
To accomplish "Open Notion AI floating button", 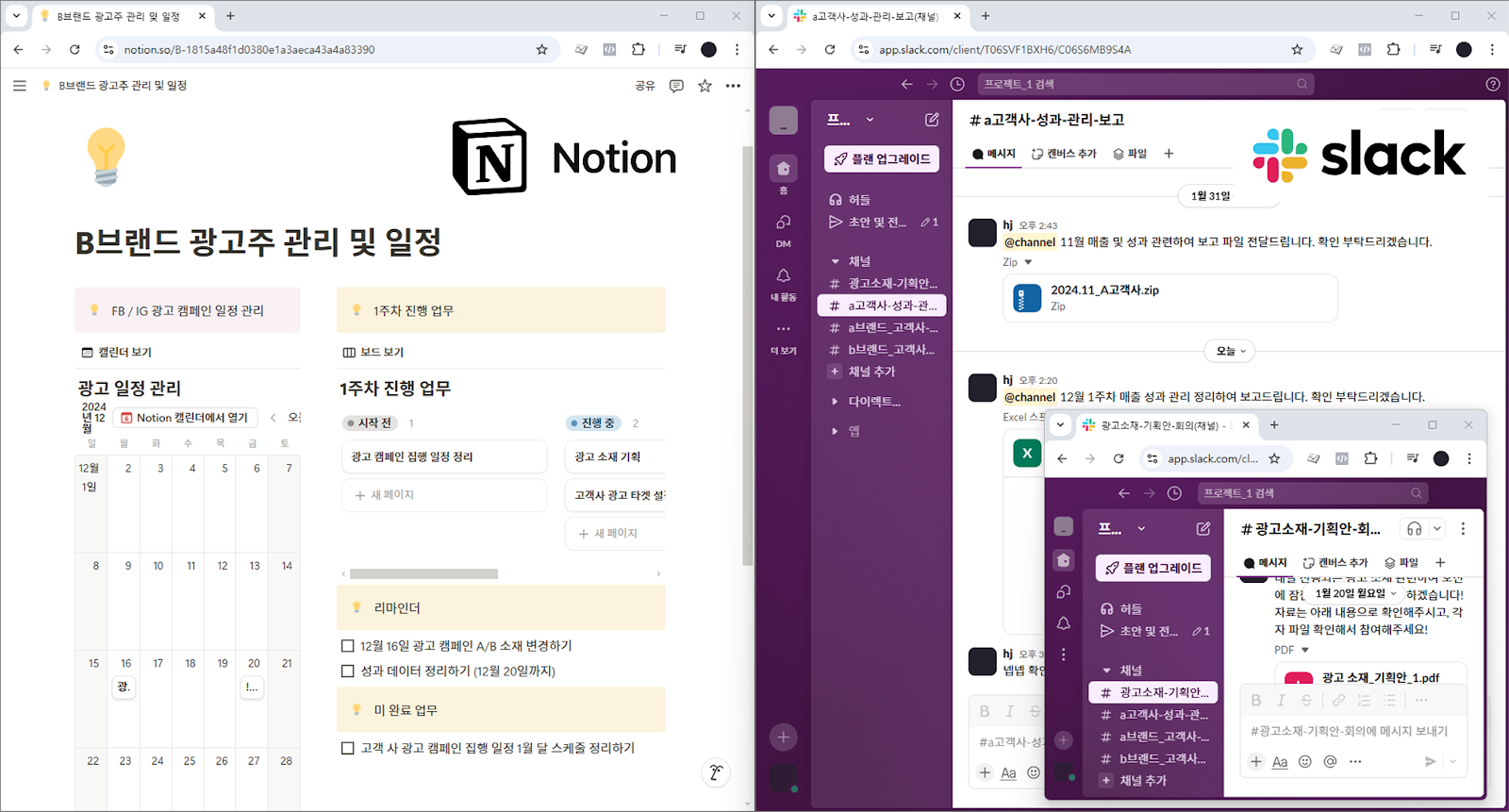I will click(x=716, y=773).
